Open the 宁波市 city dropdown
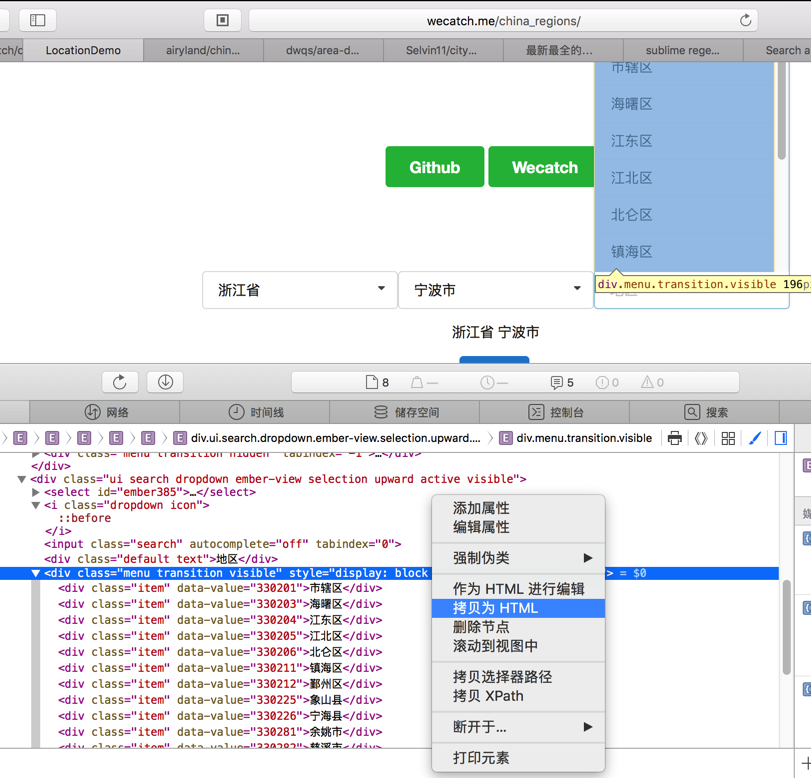Image resolution: width=811 pixels, height=778 pixels. click(495, 290)
